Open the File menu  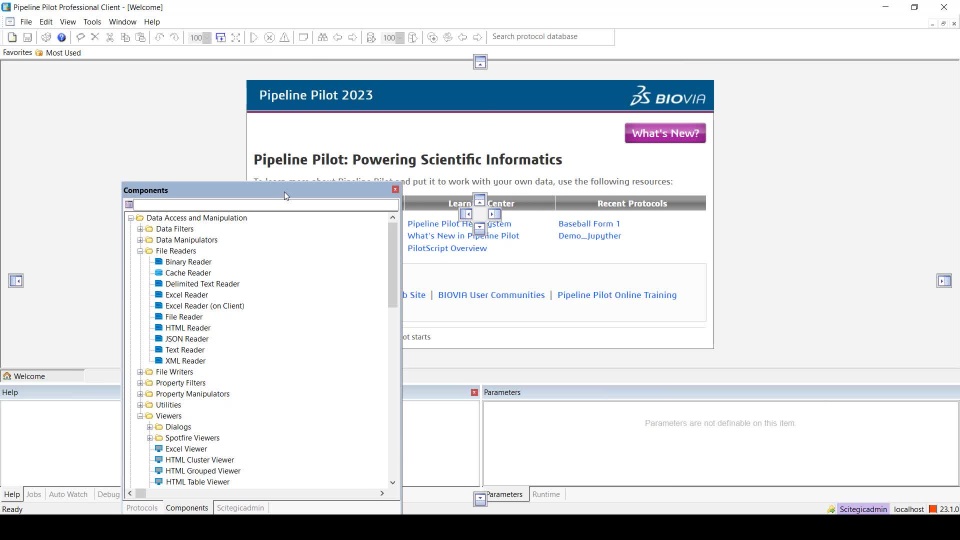26,22
